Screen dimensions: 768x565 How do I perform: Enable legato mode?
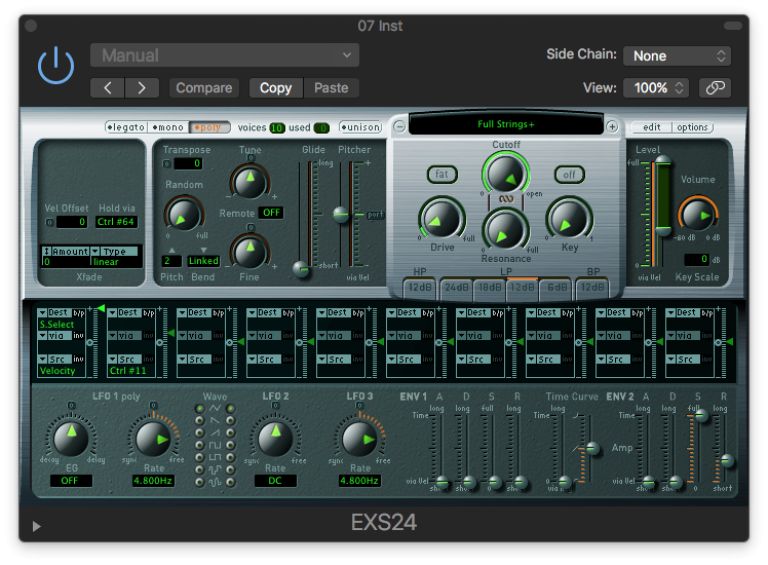[x=126, y=127]
